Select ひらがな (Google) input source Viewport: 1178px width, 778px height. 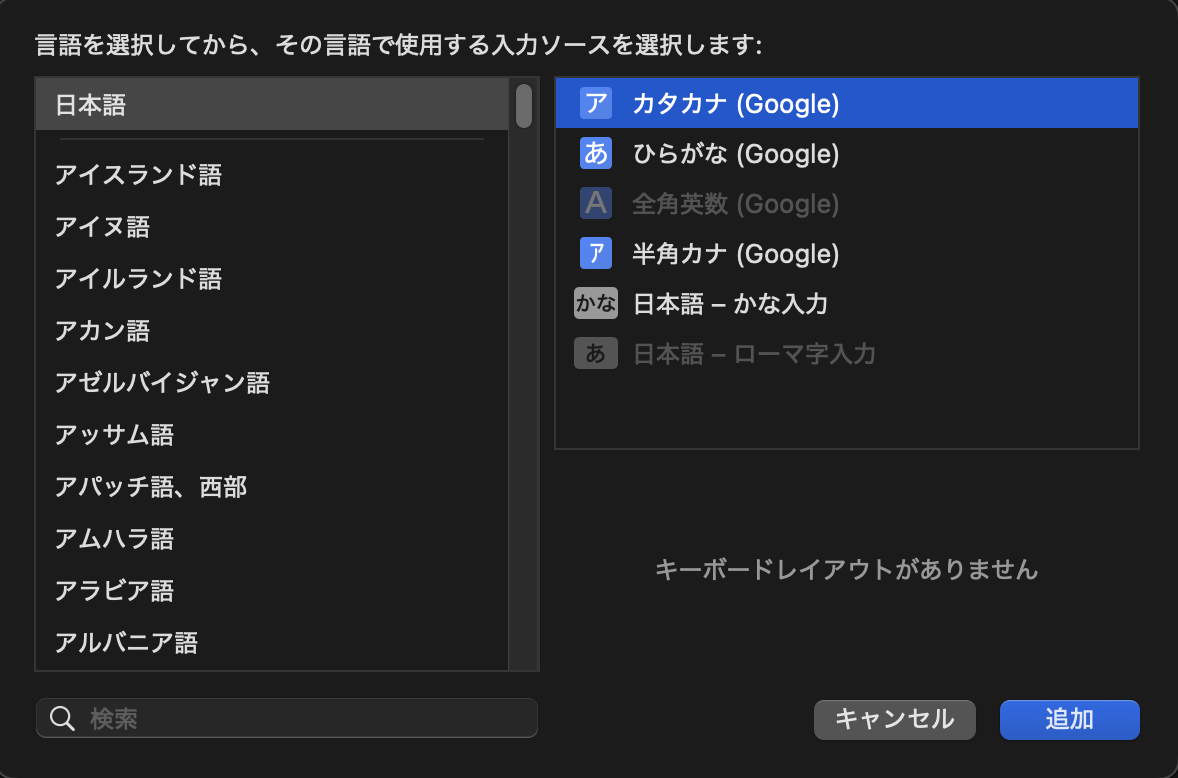point(735,153)
